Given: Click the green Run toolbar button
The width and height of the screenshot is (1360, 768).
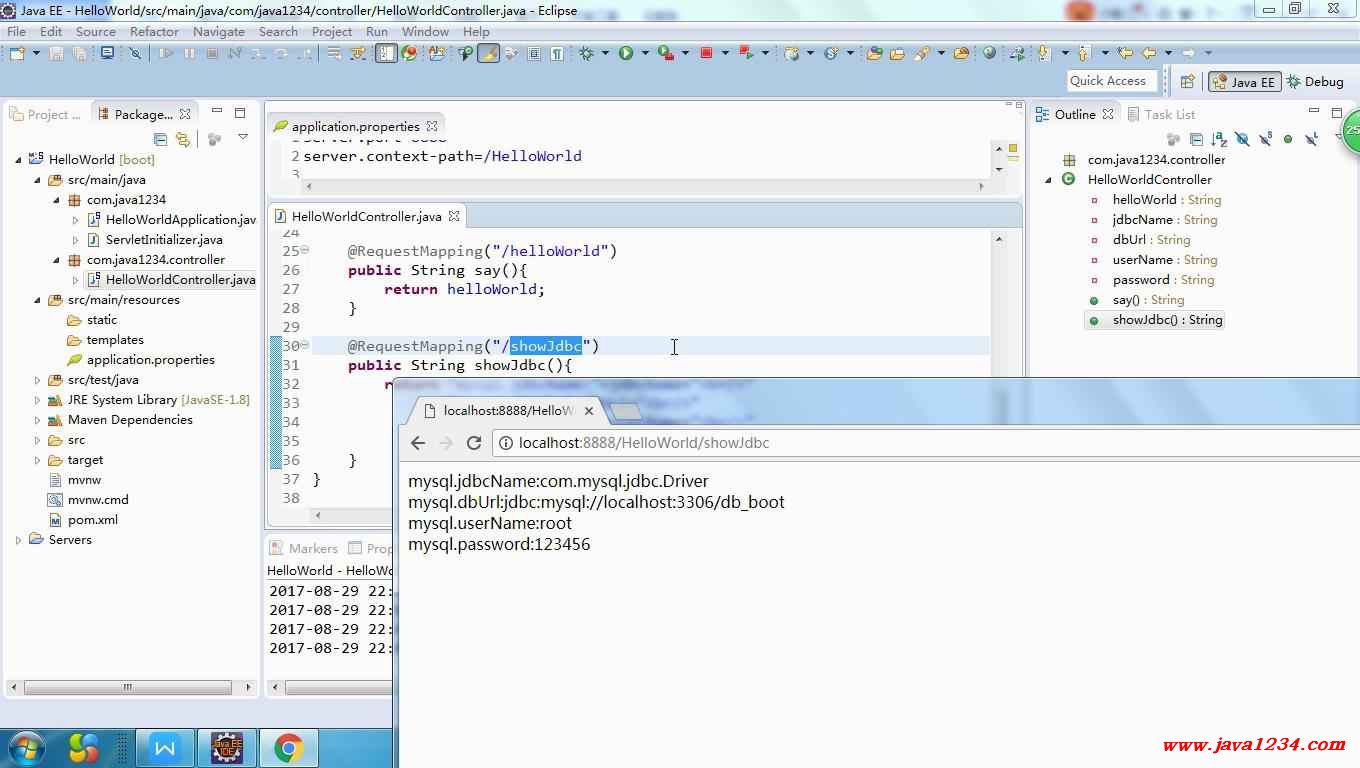Looking at the screenshot, I should [626, 53].
